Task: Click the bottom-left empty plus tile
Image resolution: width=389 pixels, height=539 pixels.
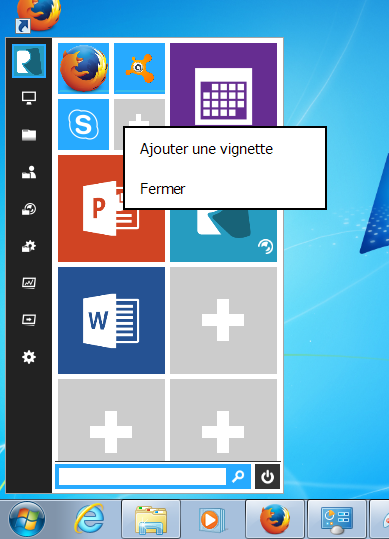Action: (x=111, y=419)
